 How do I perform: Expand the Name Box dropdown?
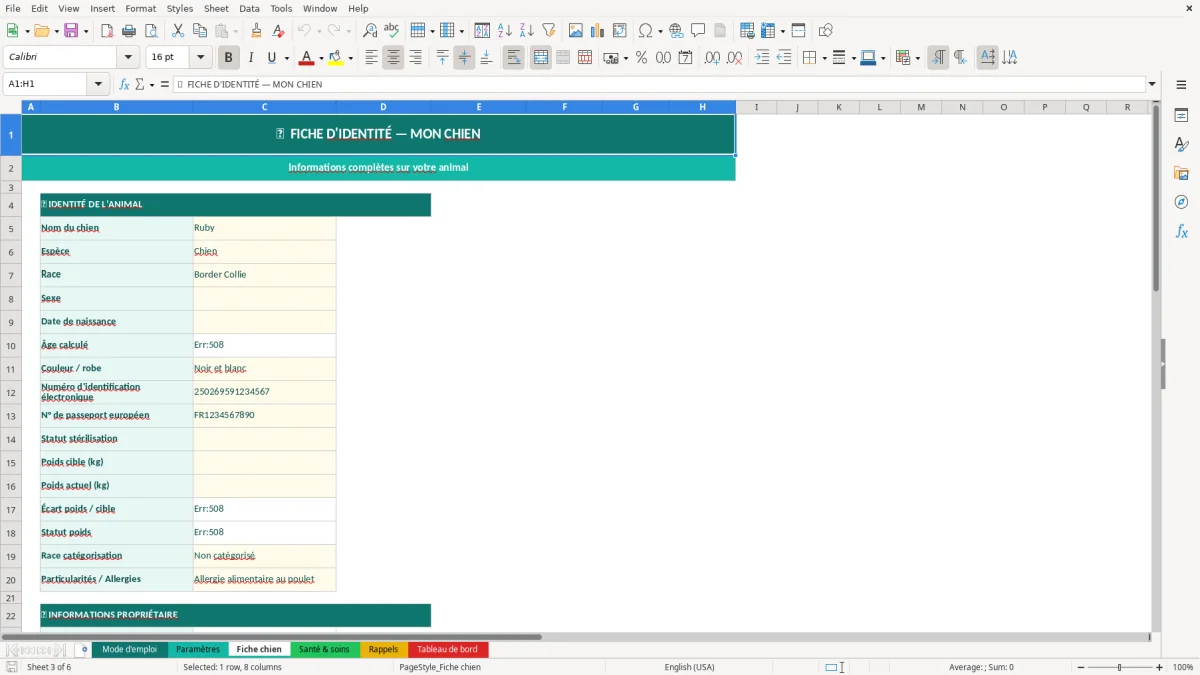[98, 84]
